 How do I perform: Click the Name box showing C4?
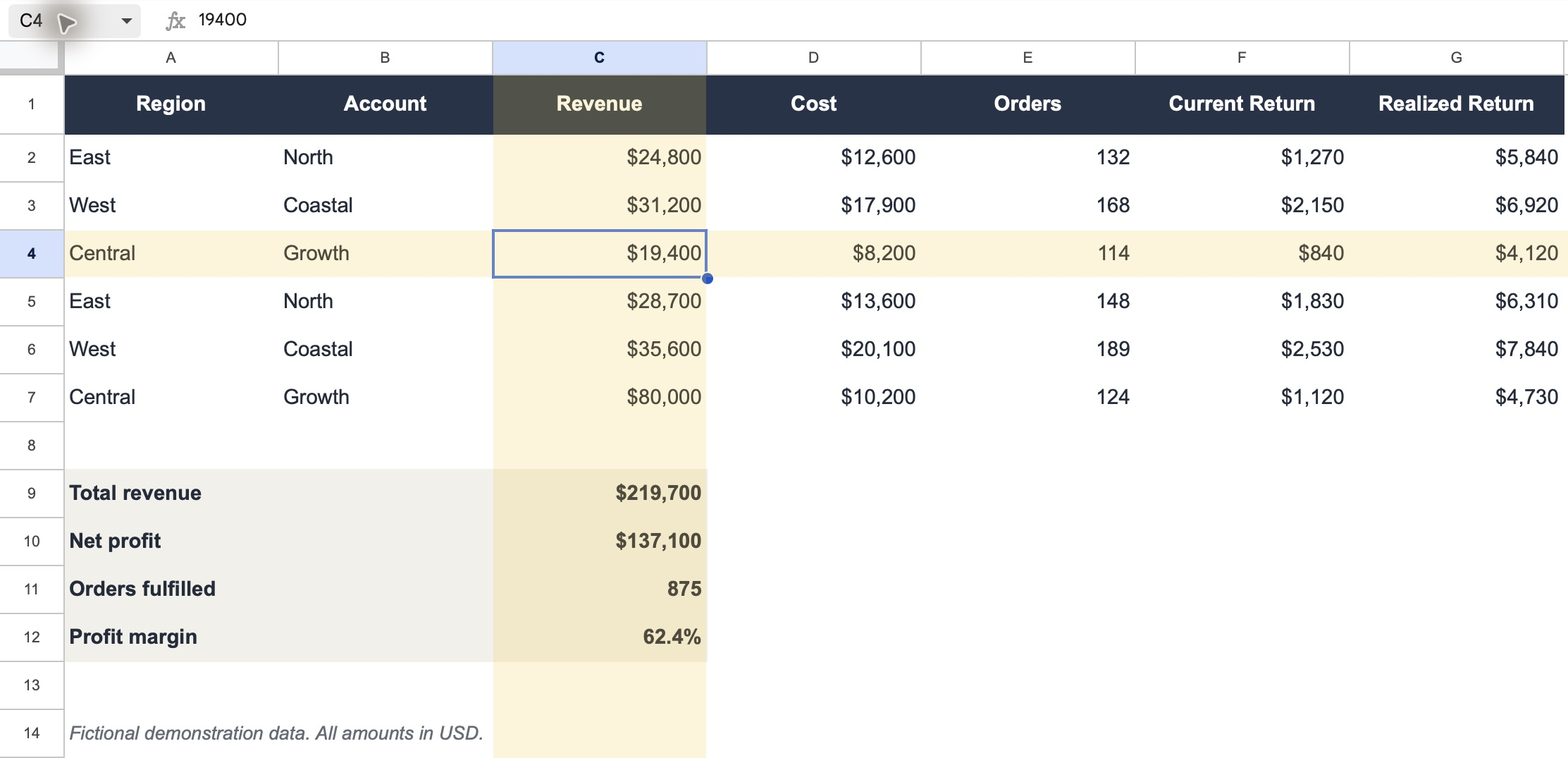(x=74, y=20)
